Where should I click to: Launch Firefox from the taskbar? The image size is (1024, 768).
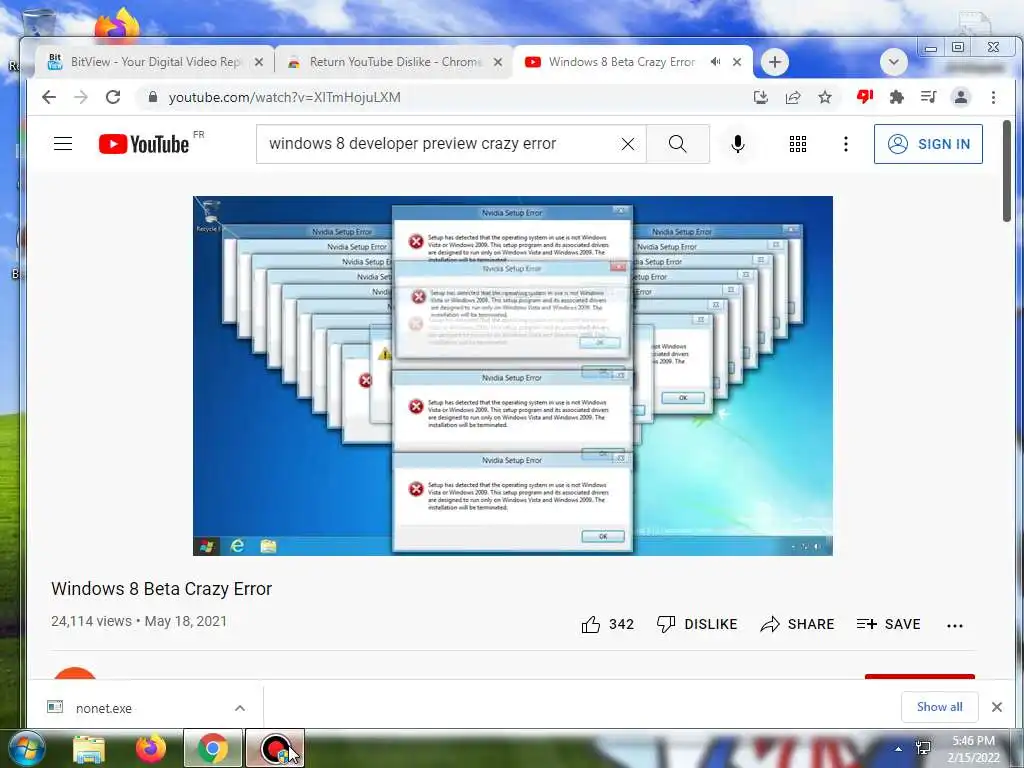point(151,749)
